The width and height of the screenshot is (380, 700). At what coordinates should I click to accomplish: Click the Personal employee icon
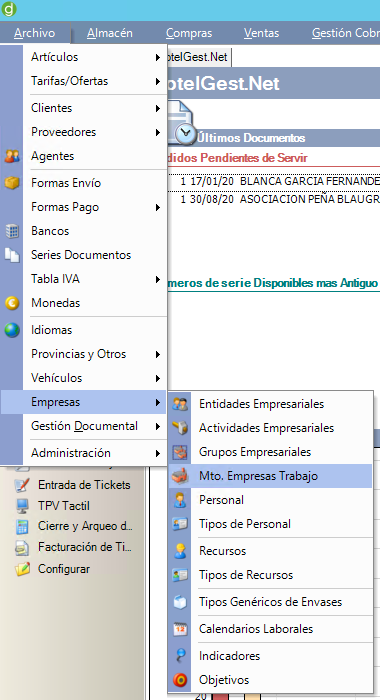pyautogui.click(x=180, y=500)
